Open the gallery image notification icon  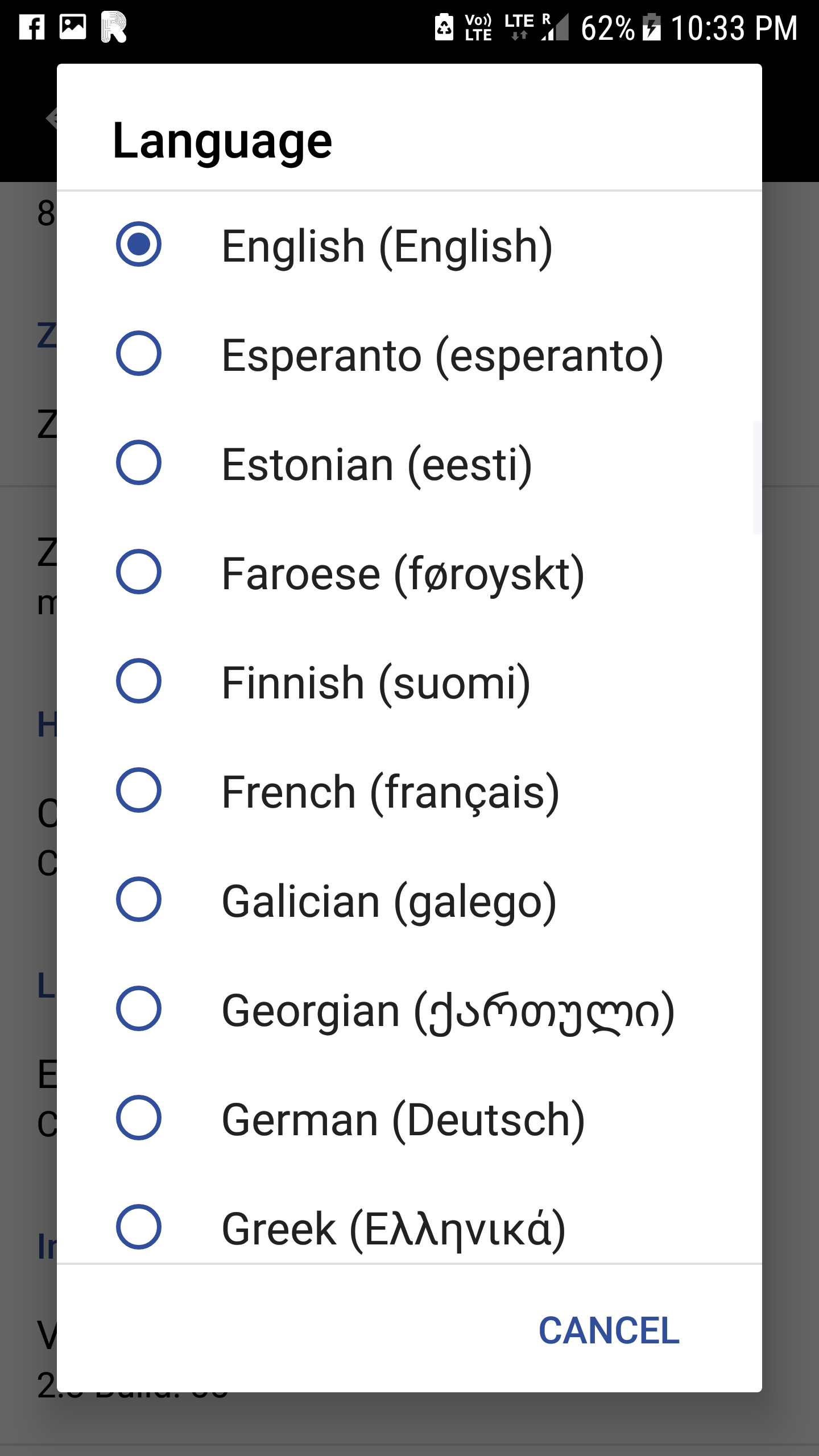click(74, 27)
